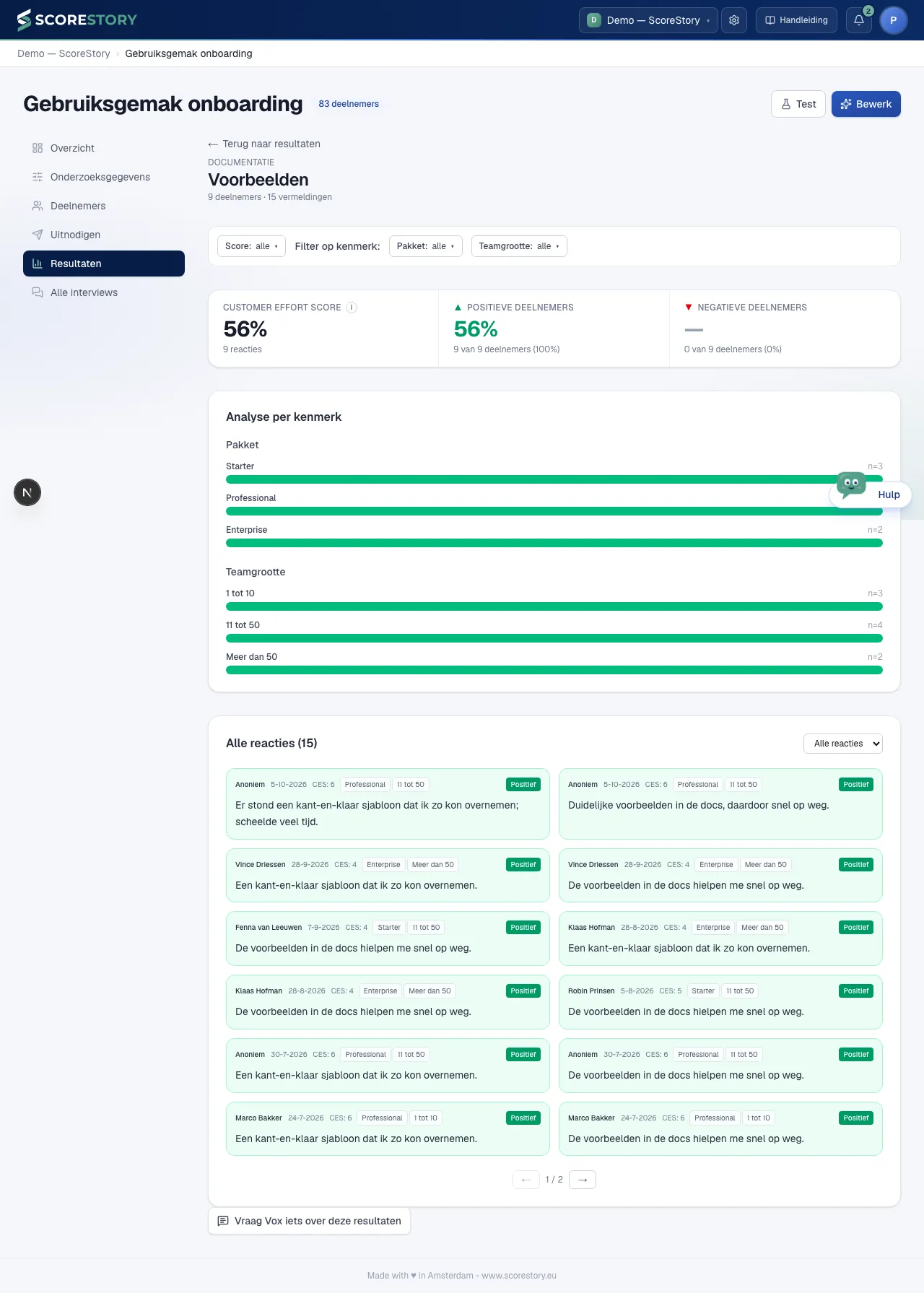Click the 11 tot 50 team size bar
Screen dimensions: 924x1293
tap(554, 638)
